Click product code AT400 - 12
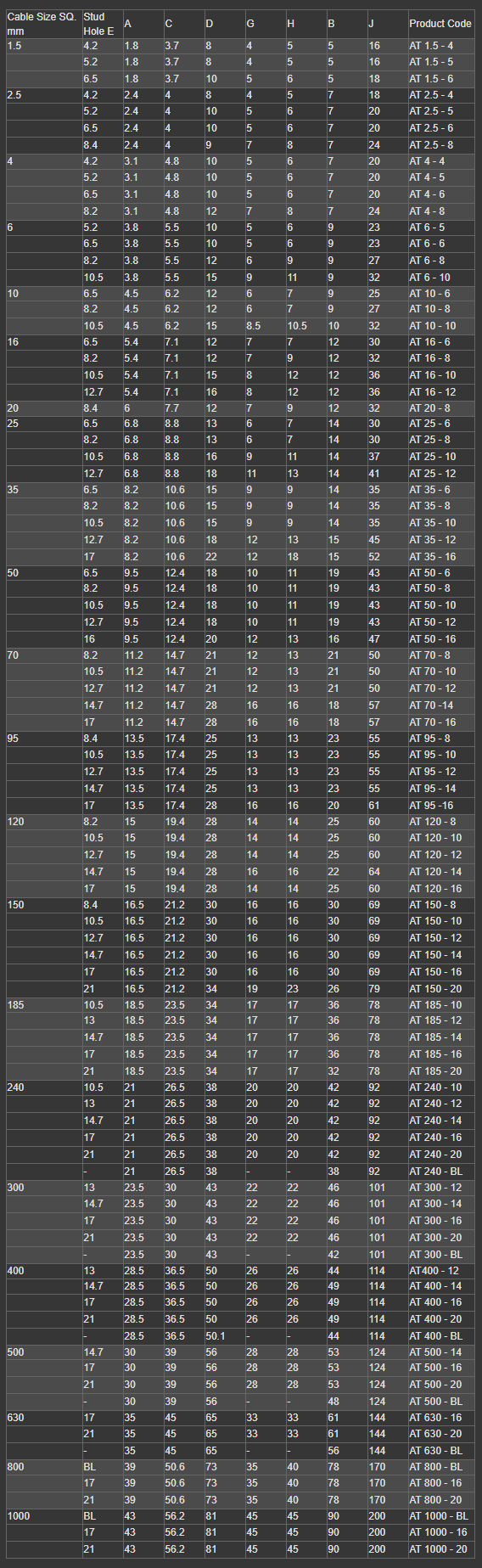This screenshot has height=1568, width=482. tap(434, 1271)
